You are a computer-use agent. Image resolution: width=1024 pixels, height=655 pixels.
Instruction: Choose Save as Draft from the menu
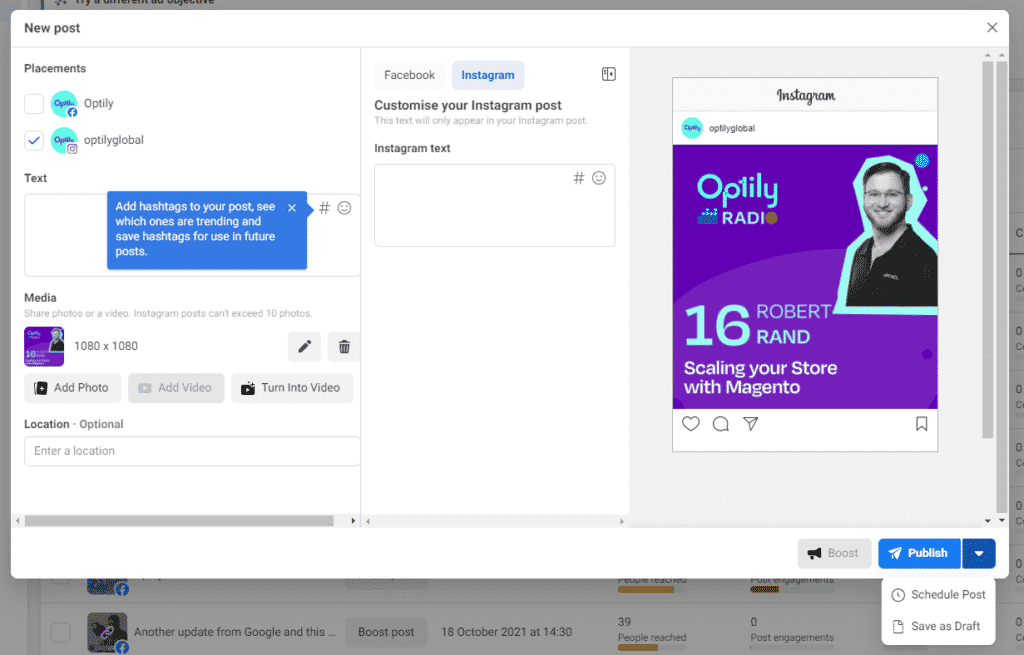938,626
